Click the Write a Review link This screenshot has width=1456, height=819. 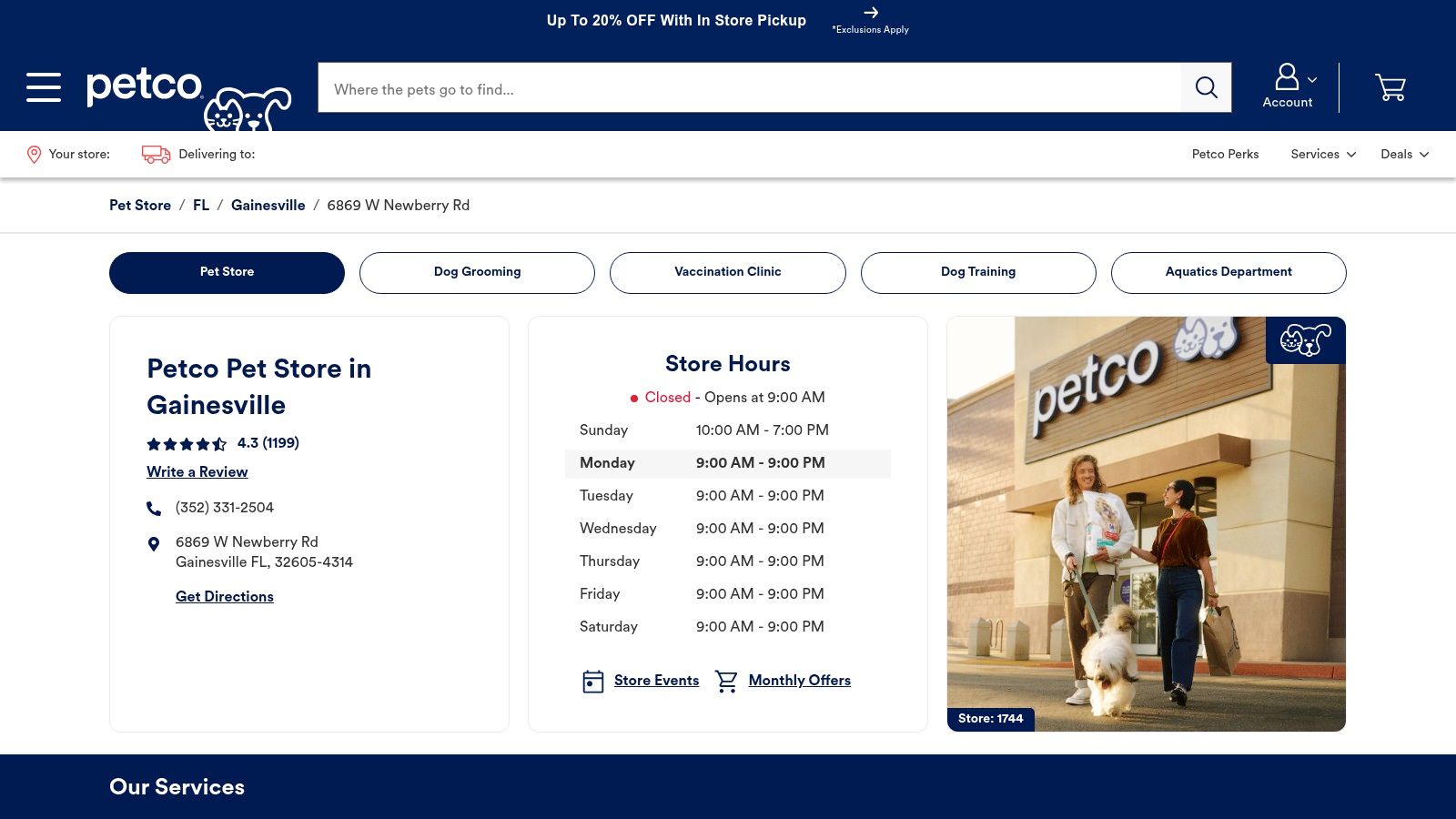click(x=197, y=471)
